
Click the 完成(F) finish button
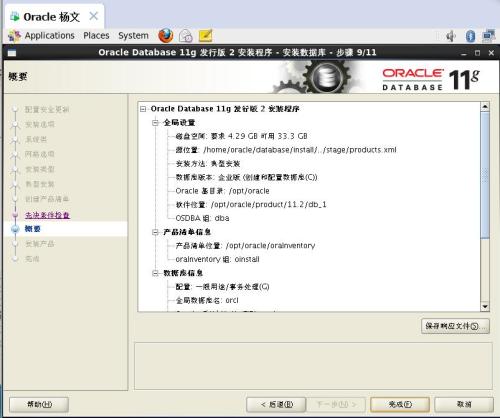click(400, 404)
